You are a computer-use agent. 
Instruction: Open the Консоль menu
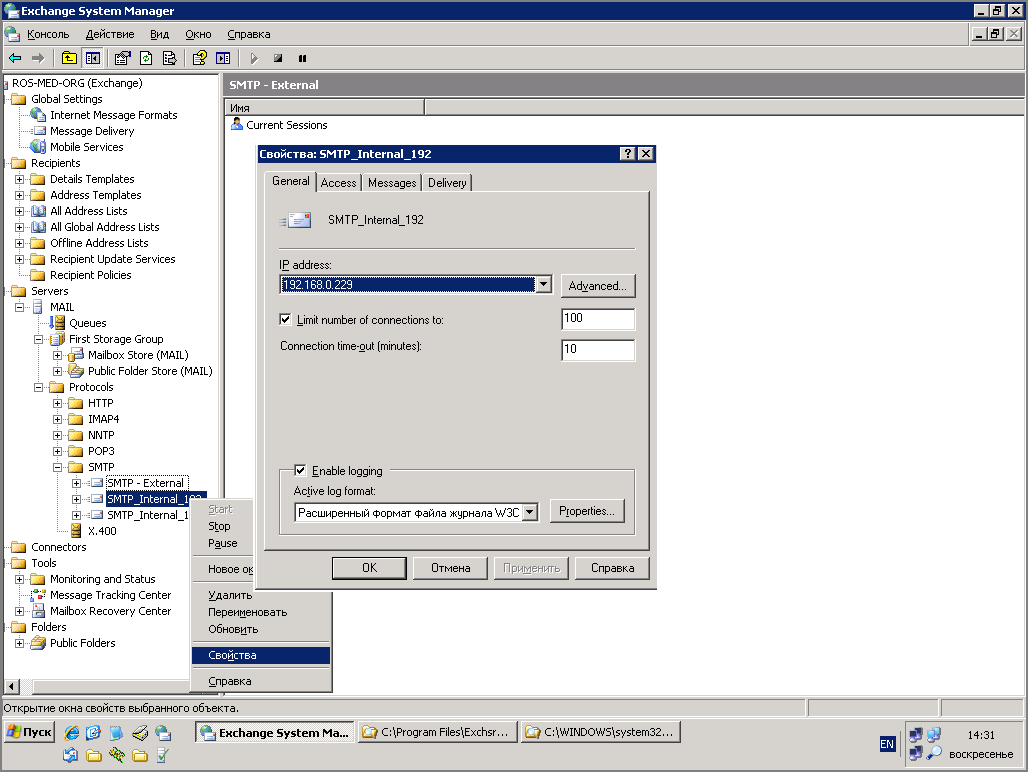tap(48, 34)
